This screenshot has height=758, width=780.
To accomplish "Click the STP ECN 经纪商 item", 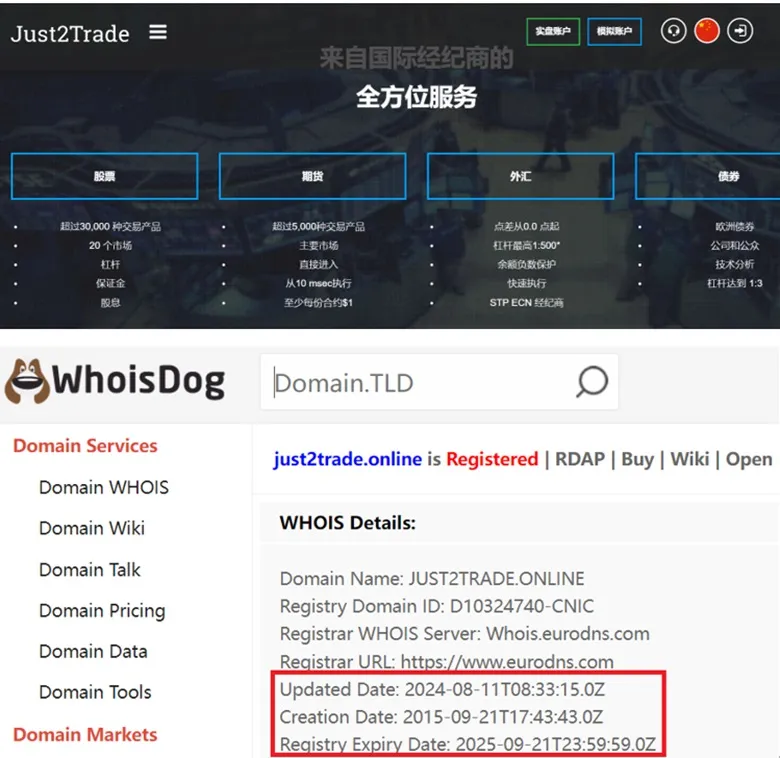I will coord(526,303).
